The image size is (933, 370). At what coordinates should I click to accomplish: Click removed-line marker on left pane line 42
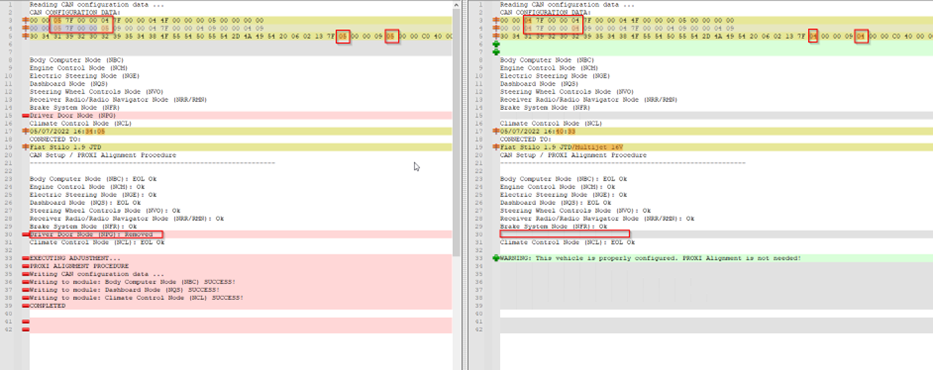[26, 329]
